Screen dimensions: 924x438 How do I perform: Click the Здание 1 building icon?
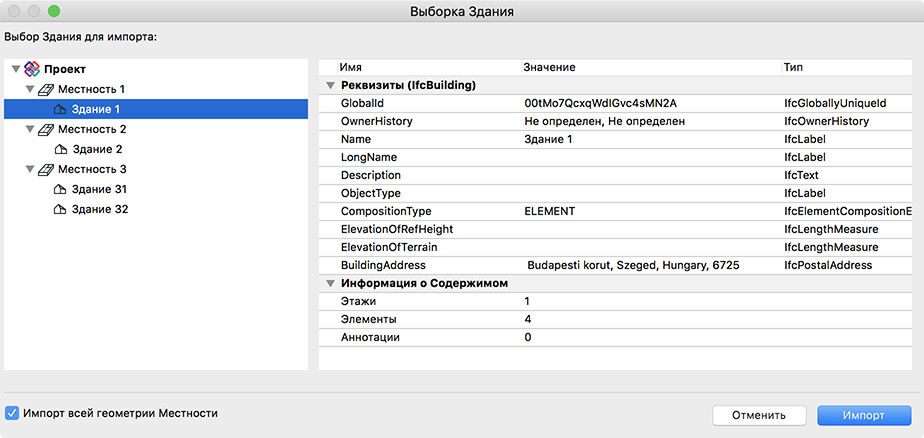tap(60, 109)
